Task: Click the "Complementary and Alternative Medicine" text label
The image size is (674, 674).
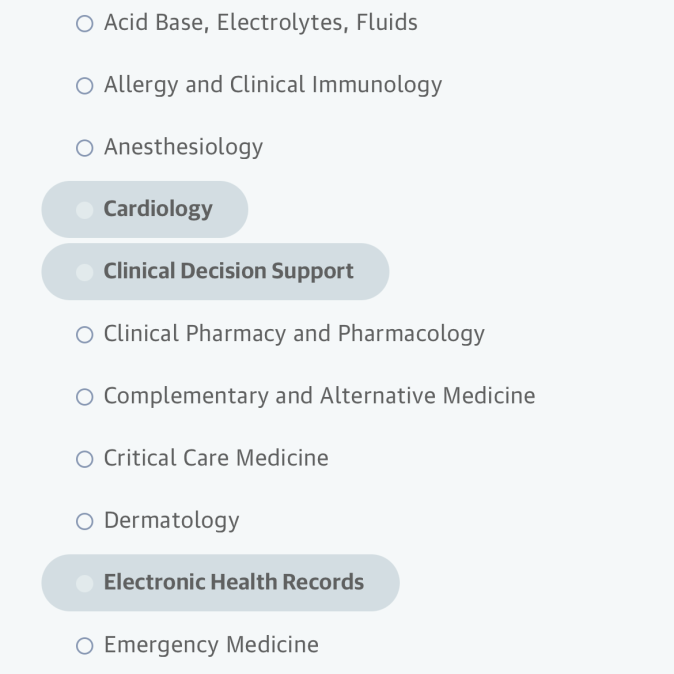Action: click(x=319, y=396)
